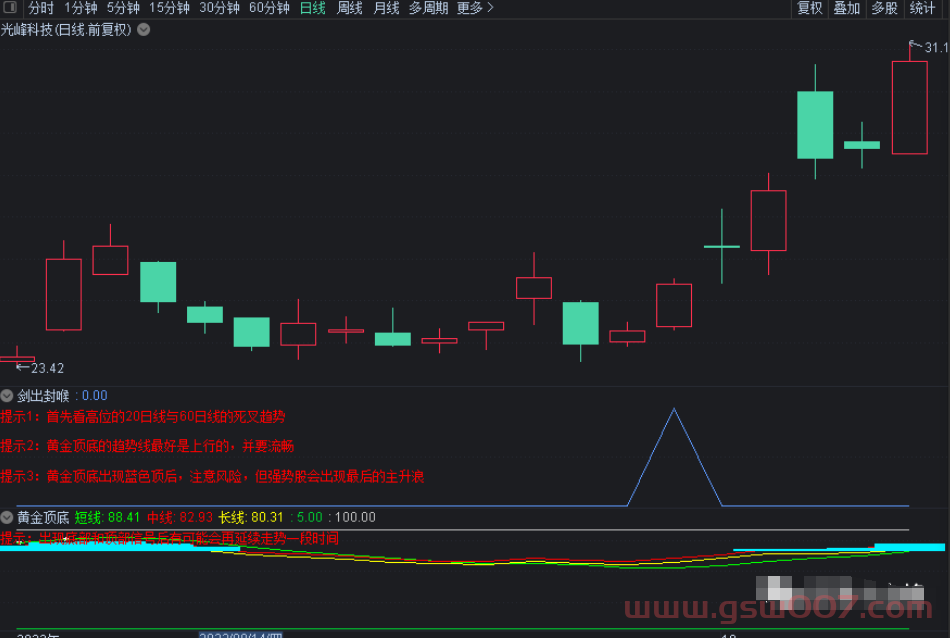Collapse the 剑出封喉 indicator panel
Screen dimensions: 950x638
8,396
